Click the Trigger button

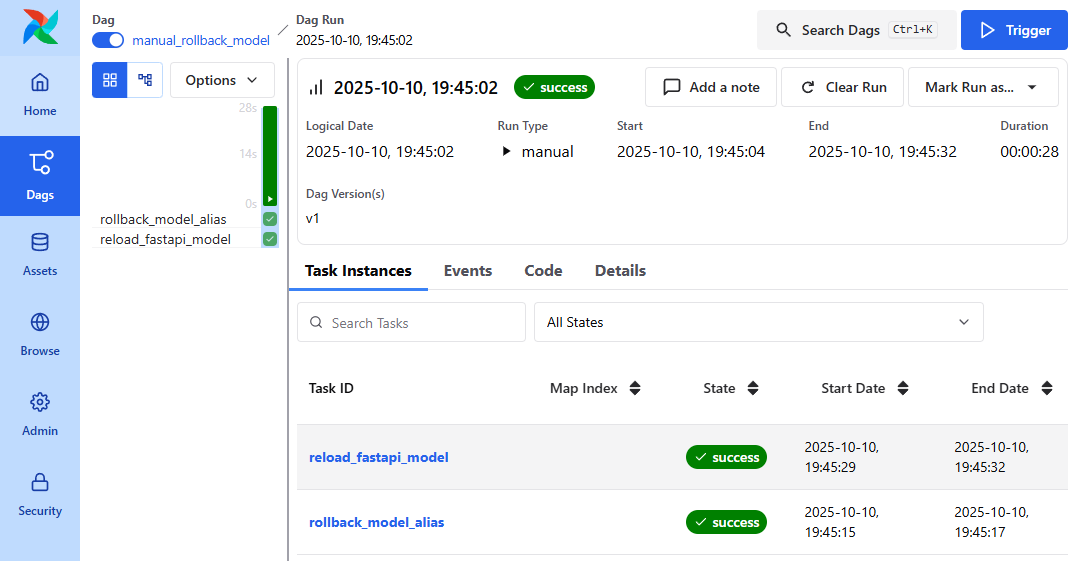[x=1014, y=30]
